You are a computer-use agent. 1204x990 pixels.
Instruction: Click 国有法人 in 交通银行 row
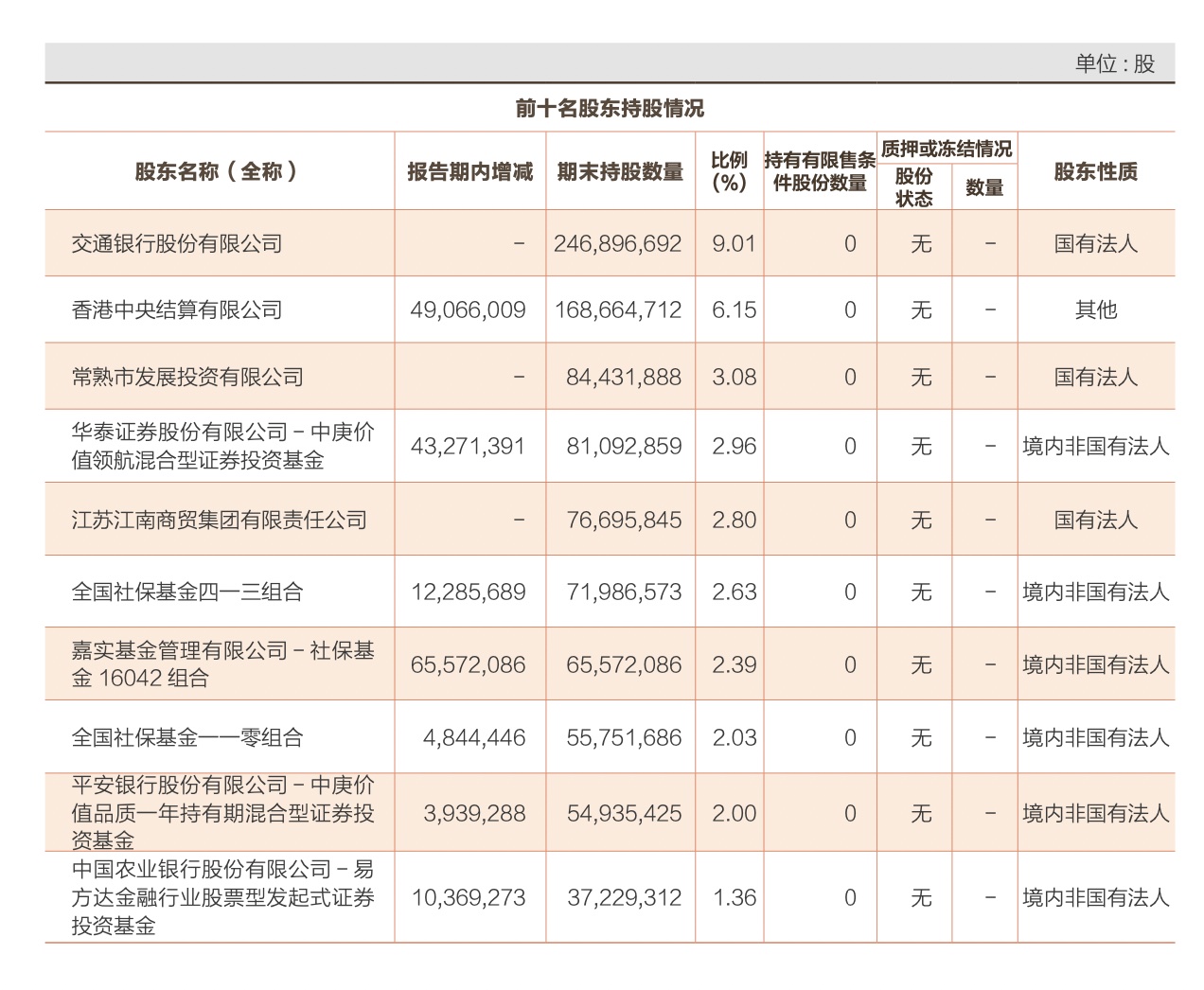pyautogui.click(x=1096, y=243)
